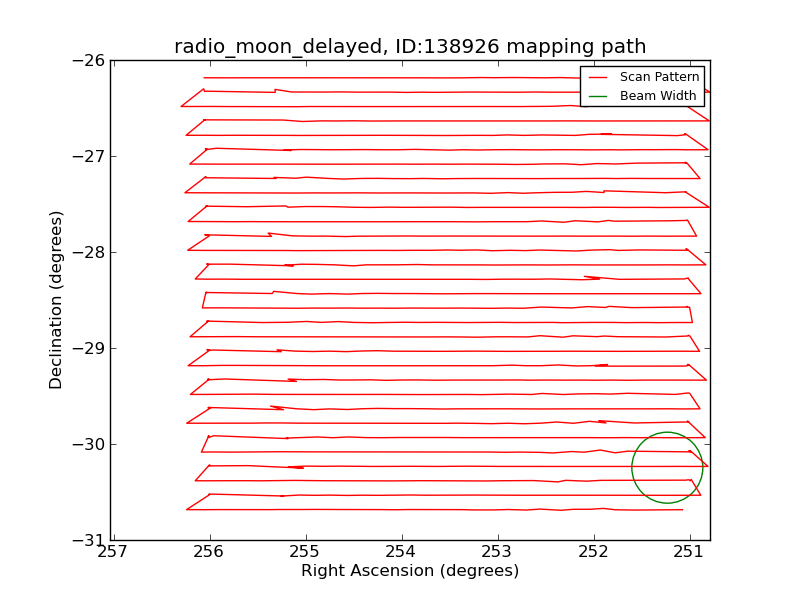Select the red line sample in legend
The image size is (800, 600).
pyautogui.click(x=598, y=77)
